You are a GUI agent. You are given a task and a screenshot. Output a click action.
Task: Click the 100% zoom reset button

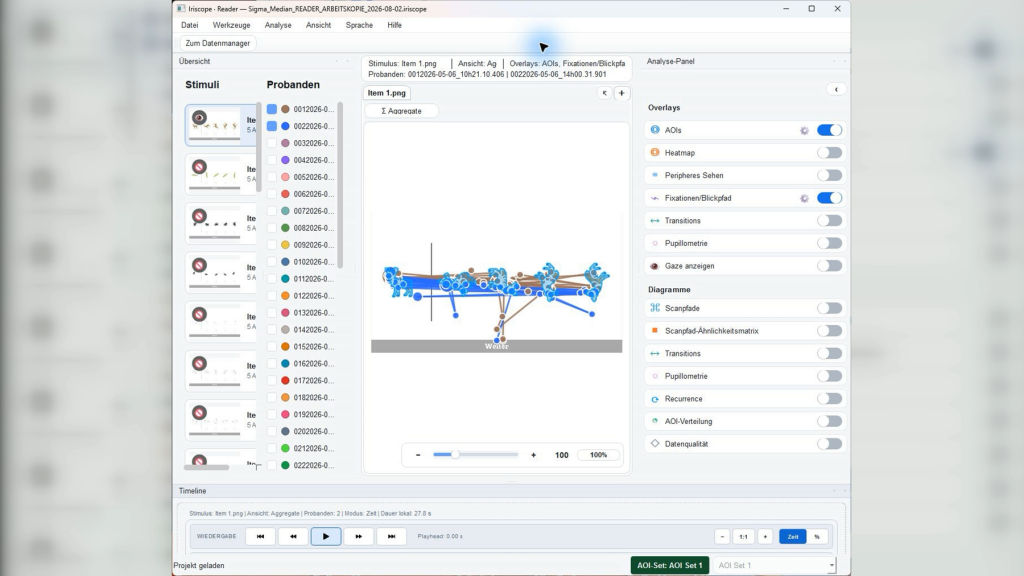(598, 455)
